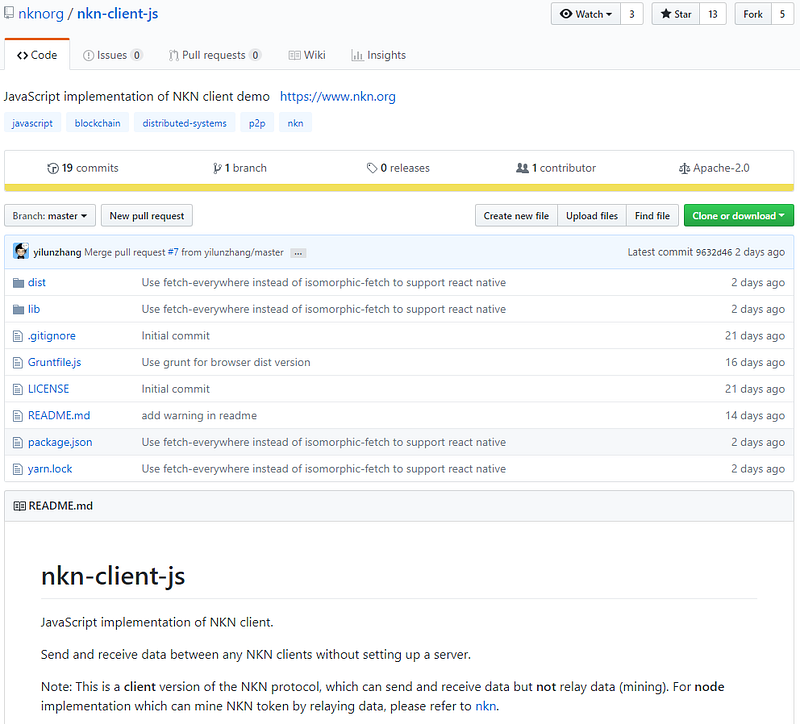800x724 pixels.
Task: Open the Pull requests tab
Action: tap(215, 55)
